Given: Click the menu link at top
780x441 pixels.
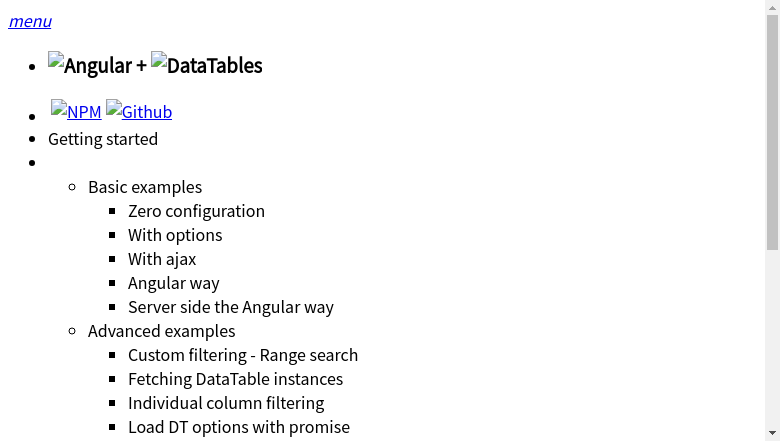Looking at the screenshot, I should 30,21.
